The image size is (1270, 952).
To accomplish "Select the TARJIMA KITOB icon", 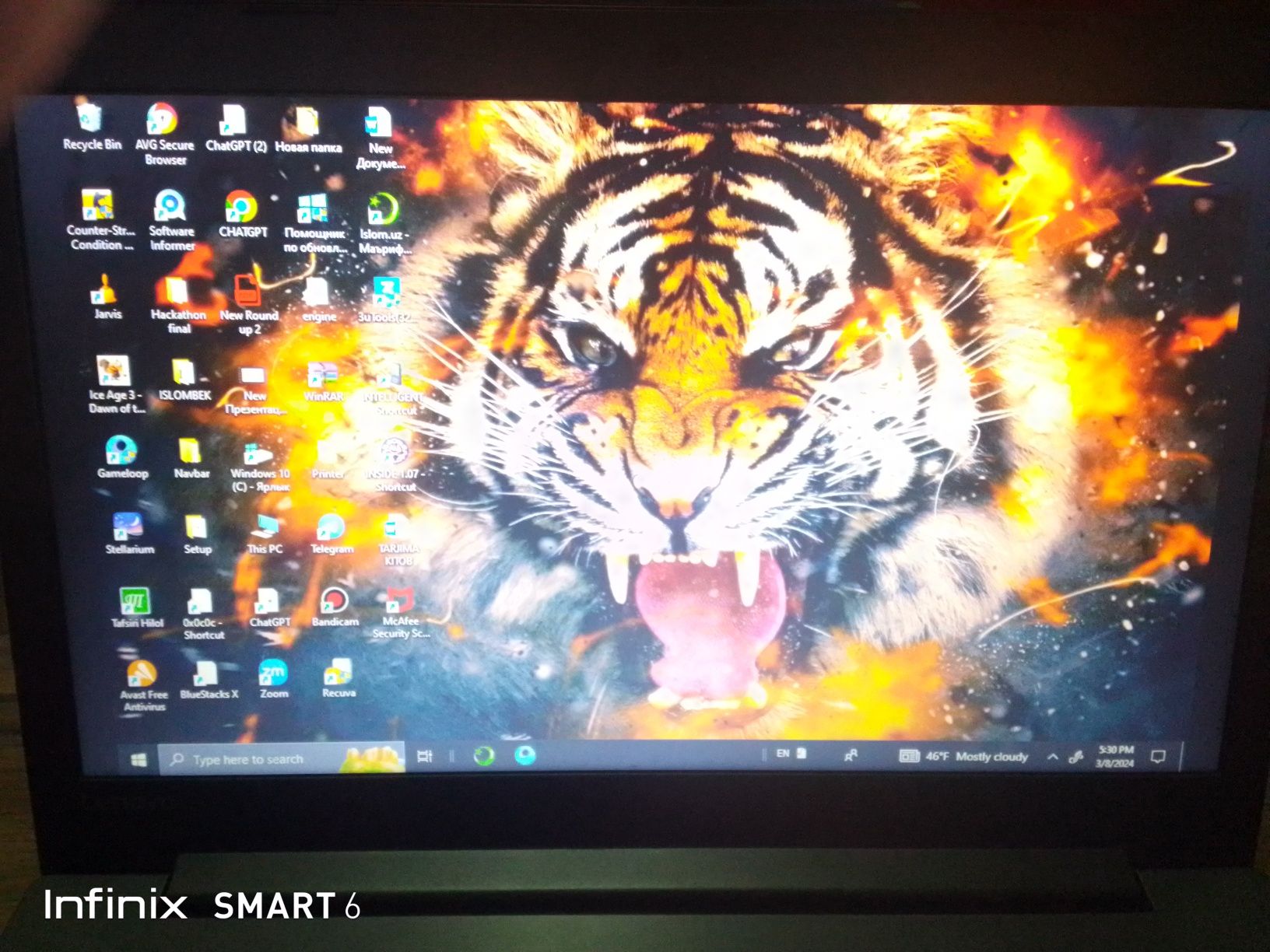I will pos(398,540).
